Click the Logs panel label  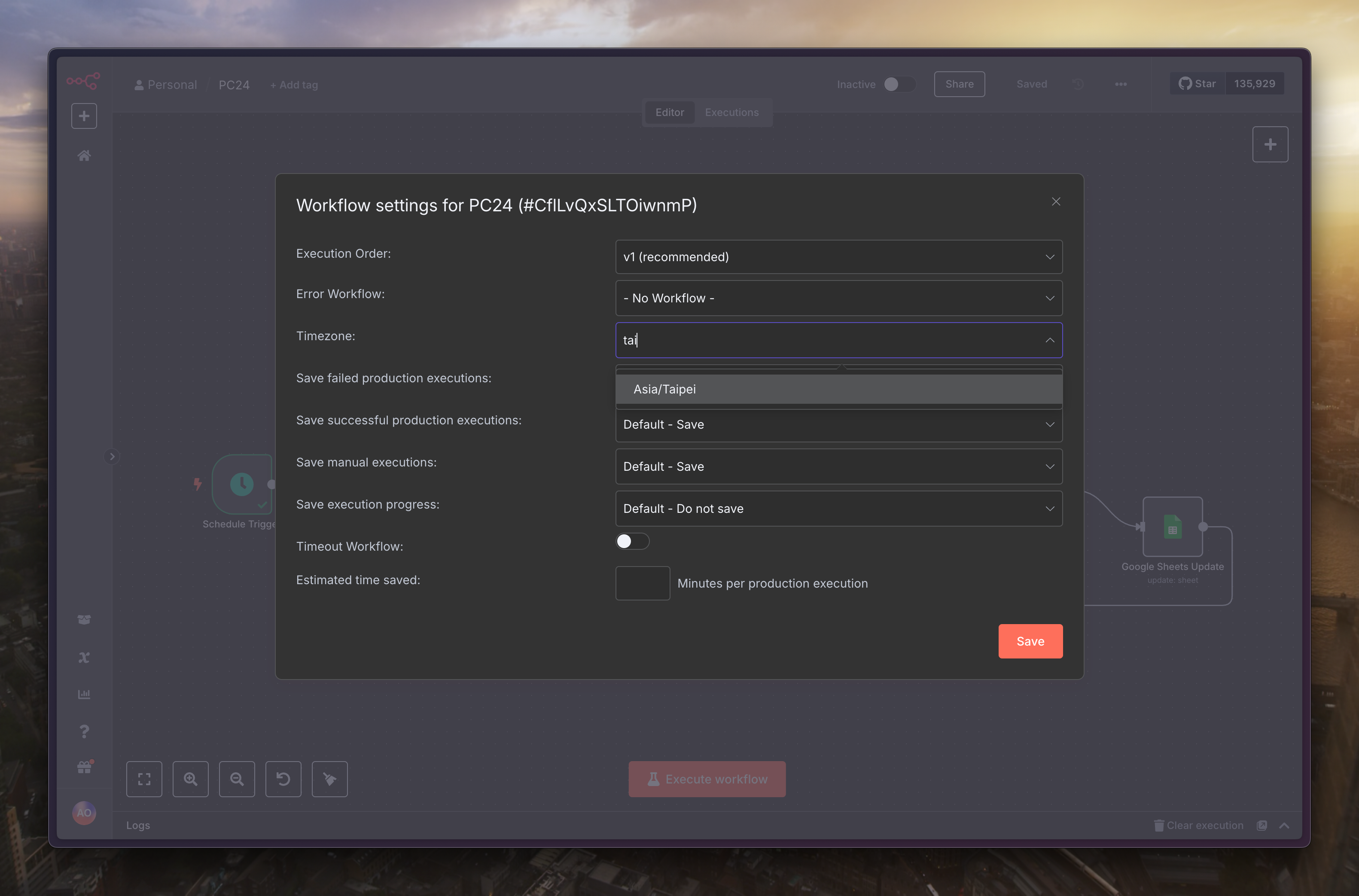coord(138,825)
